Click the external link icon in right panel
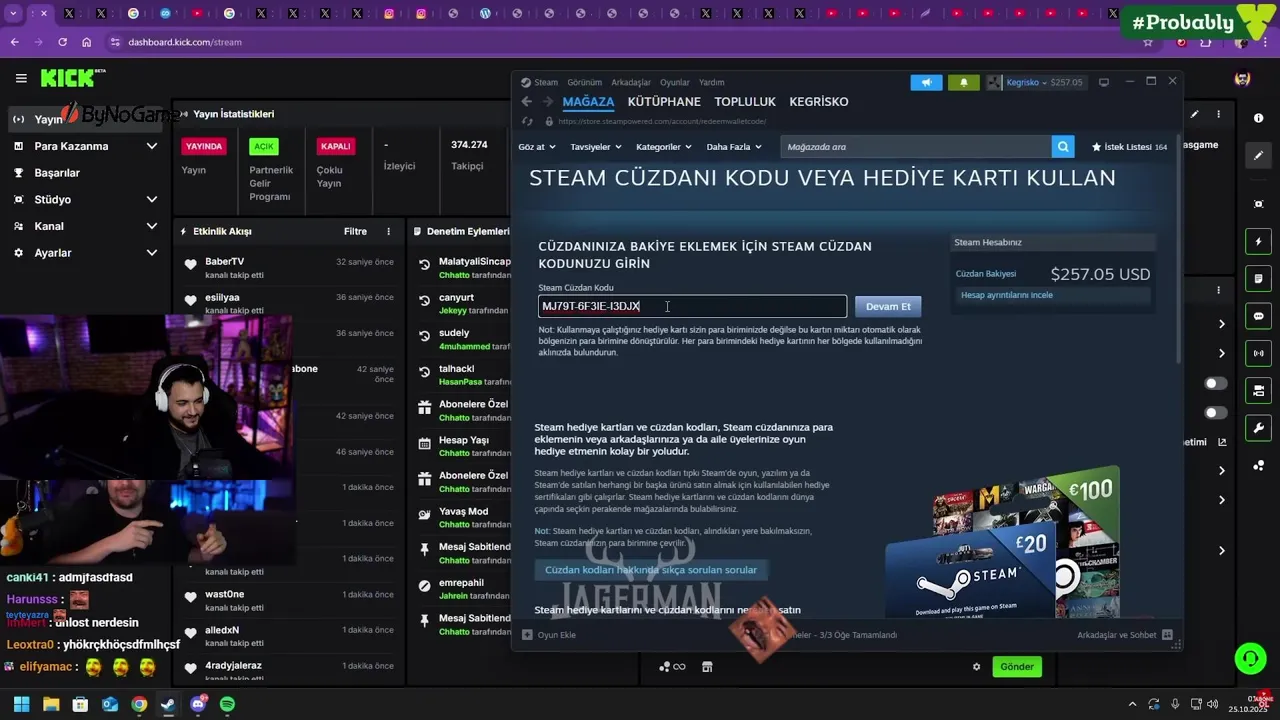 coord(1222,442)
